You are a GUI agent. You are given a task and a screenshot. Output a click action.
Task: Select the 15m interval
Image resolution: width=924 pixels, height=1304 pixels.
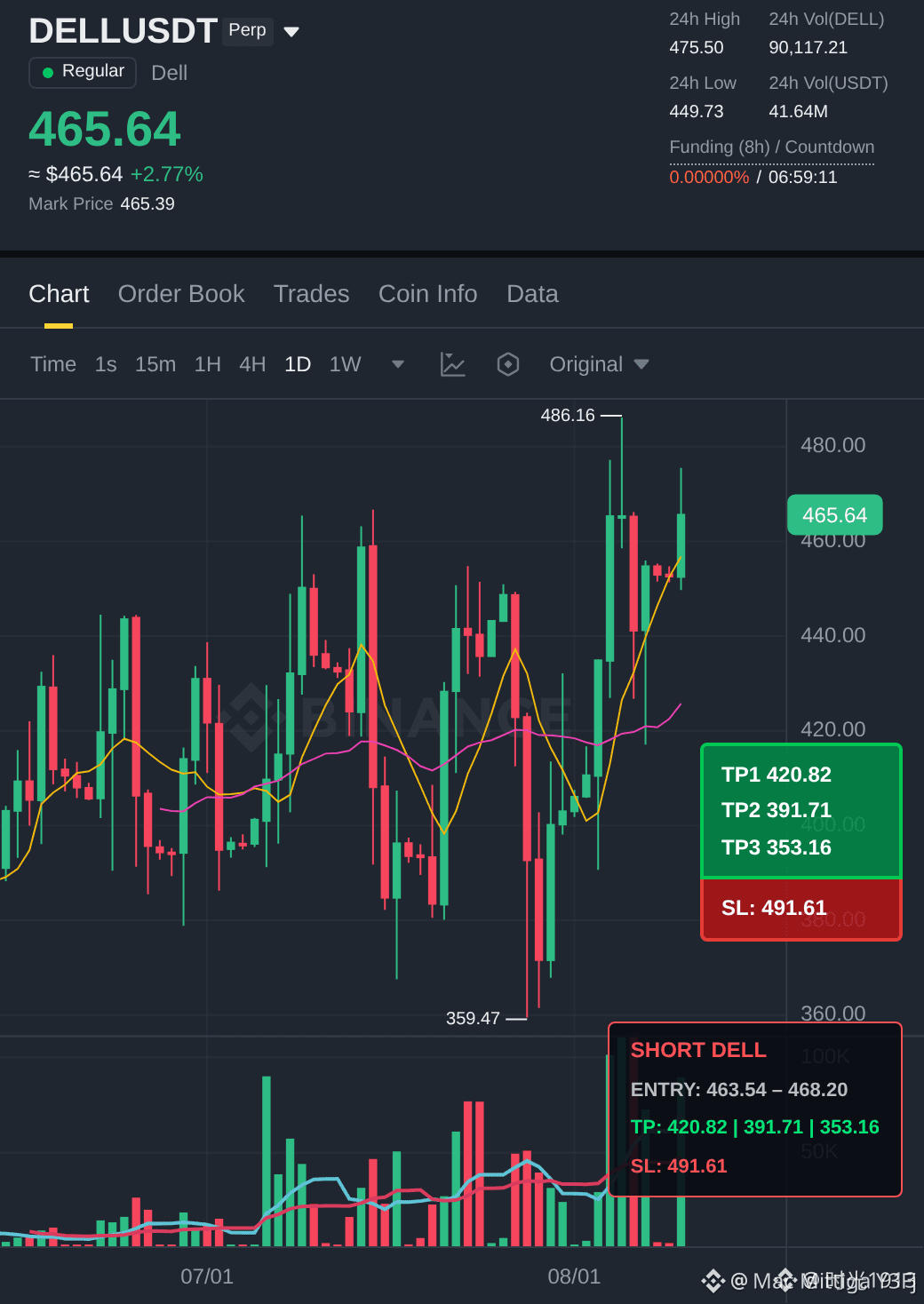(155, 364)
